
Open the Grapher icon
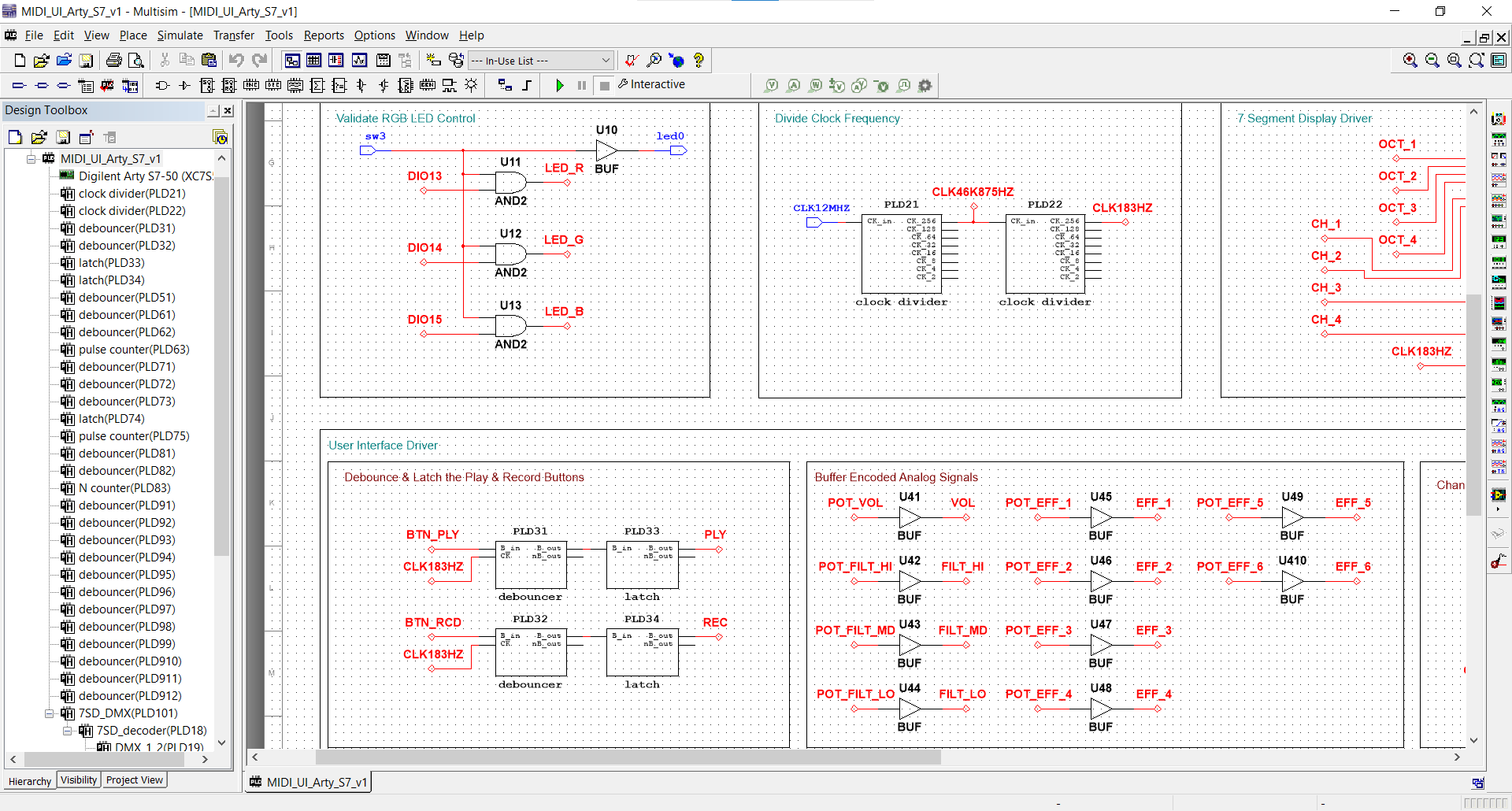click(x=360, y=61)
